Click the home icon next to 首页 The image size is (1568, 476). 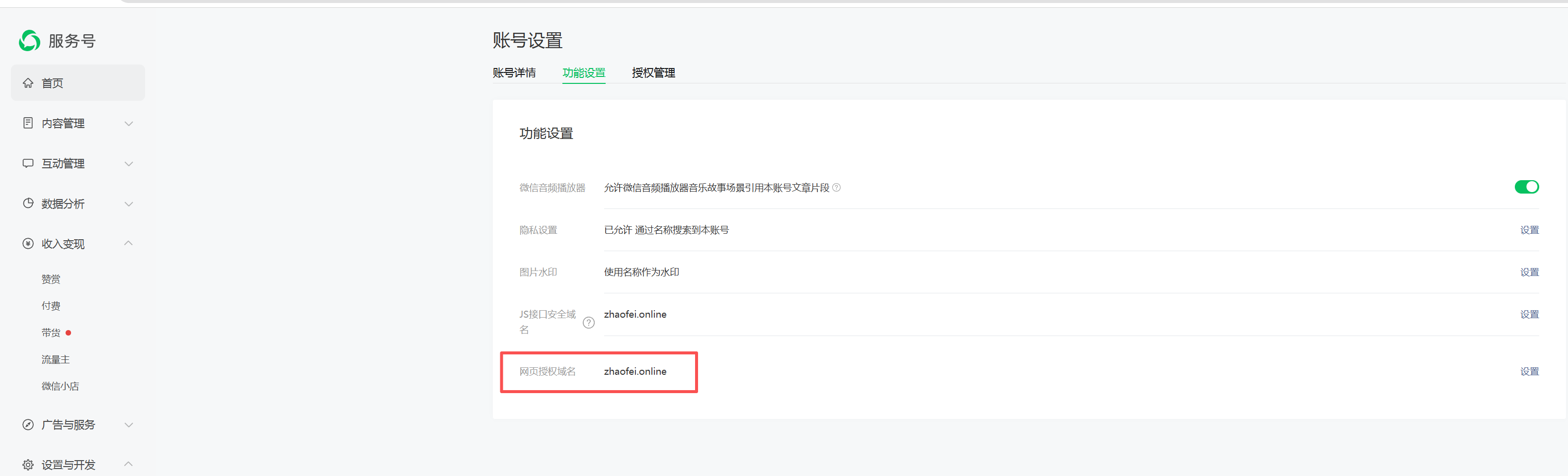click(28, 83)
